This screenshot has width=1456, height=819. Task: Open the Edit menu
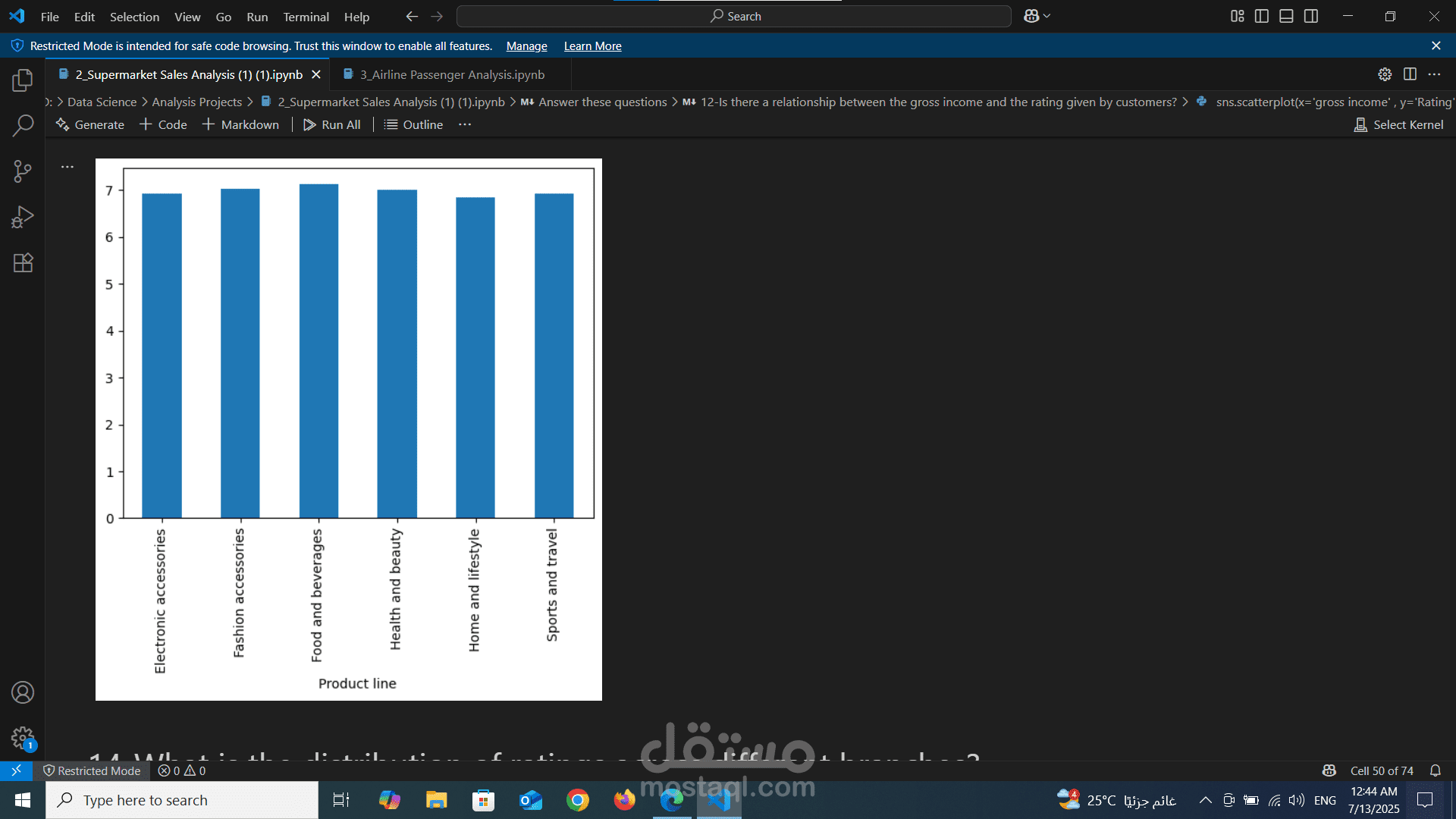84,17
